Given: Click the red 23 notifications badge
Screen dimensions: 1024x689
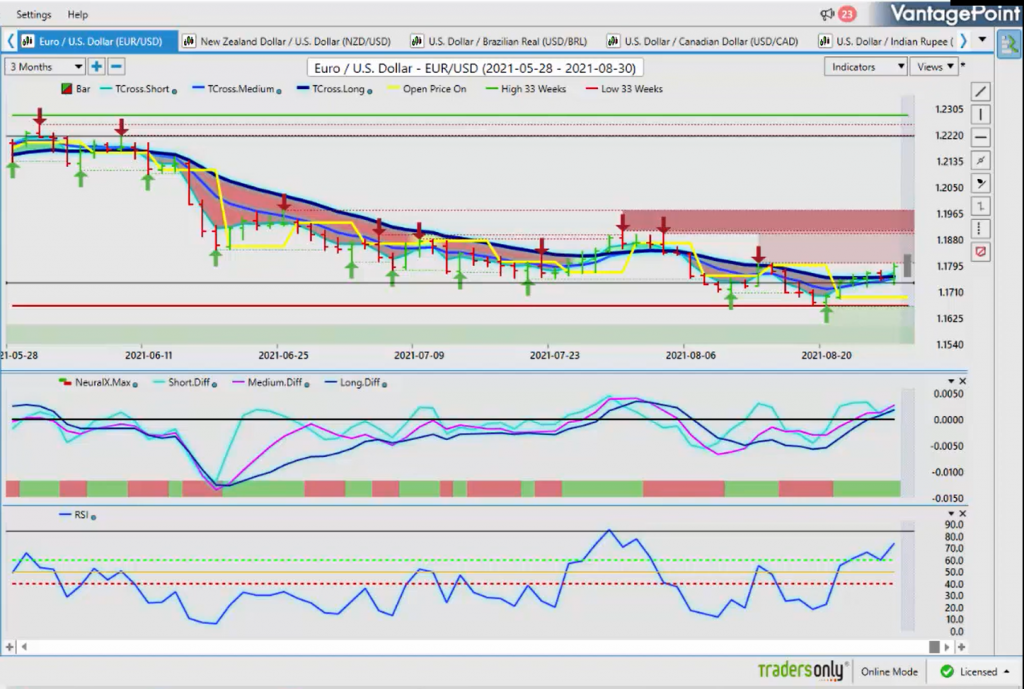Looking at the screenshot, I should pyautogui.click(x=846, y=14).
